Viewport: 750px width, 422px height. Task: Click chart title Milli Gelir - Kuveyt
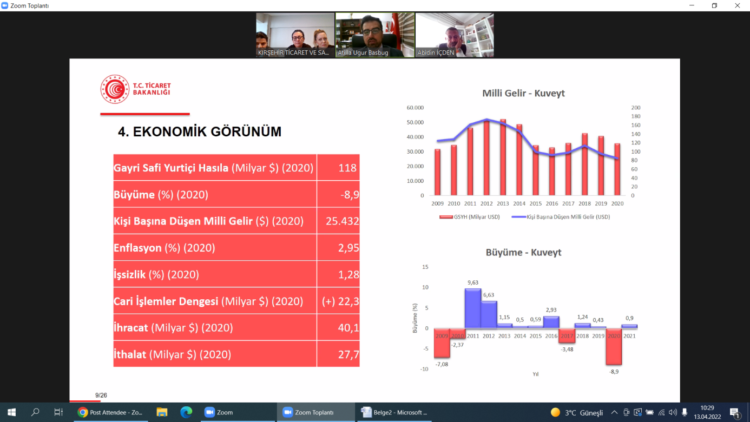click(x=523, y=93)
